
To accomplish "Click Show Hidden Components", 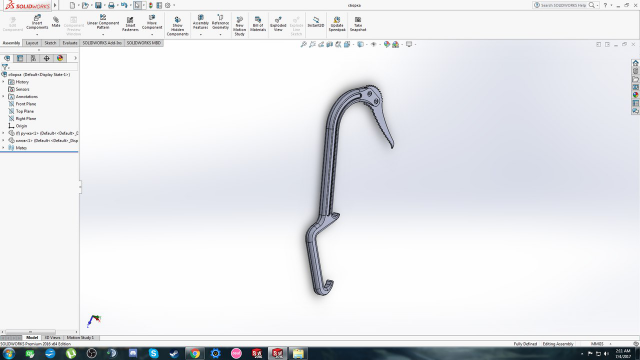I will click(x=178, y=26).
